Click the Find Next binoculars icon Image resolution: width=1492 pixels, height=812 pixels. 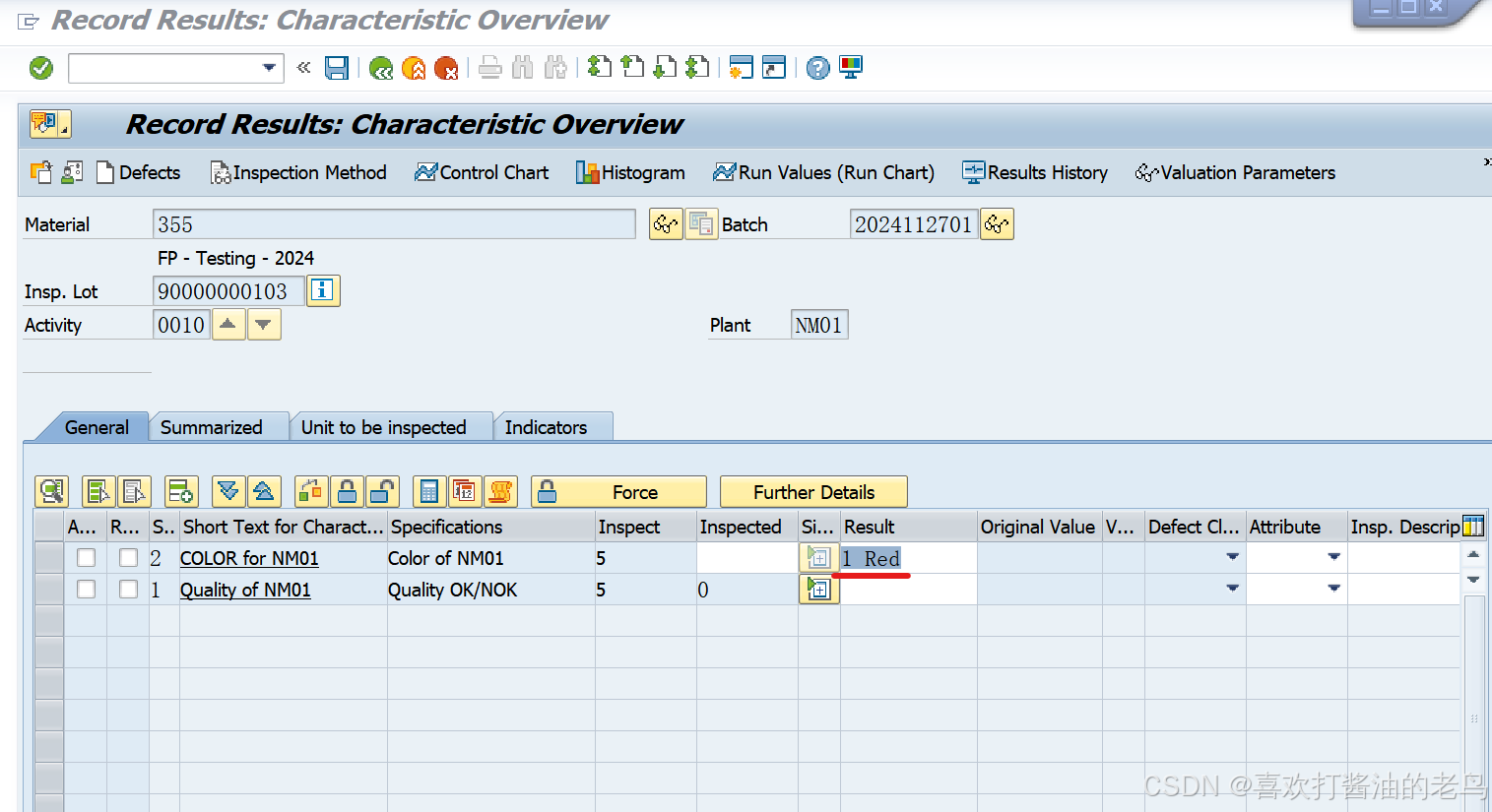556,68
